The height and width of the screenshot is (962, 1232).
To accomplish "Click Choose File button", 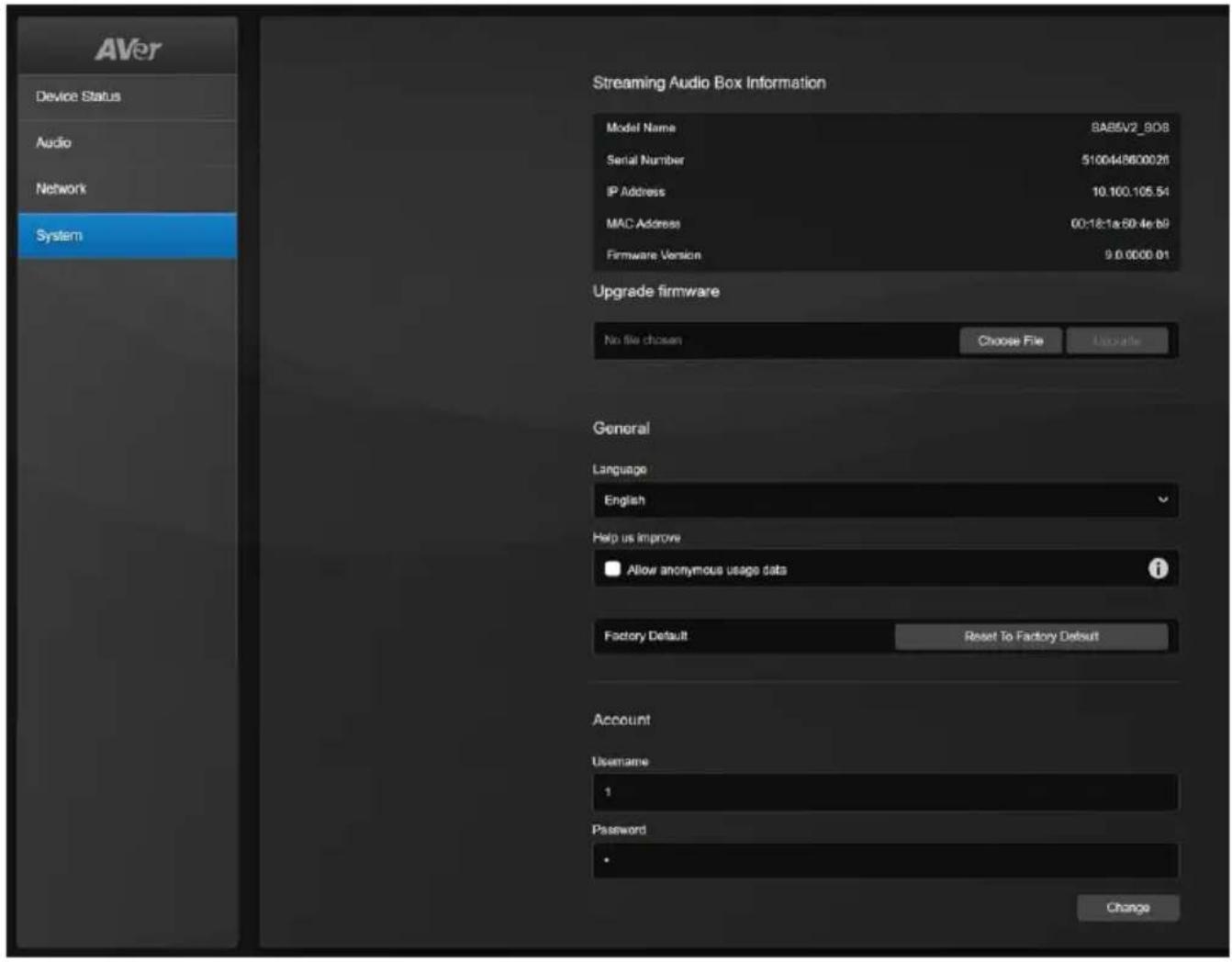I will pos(1010,341).
